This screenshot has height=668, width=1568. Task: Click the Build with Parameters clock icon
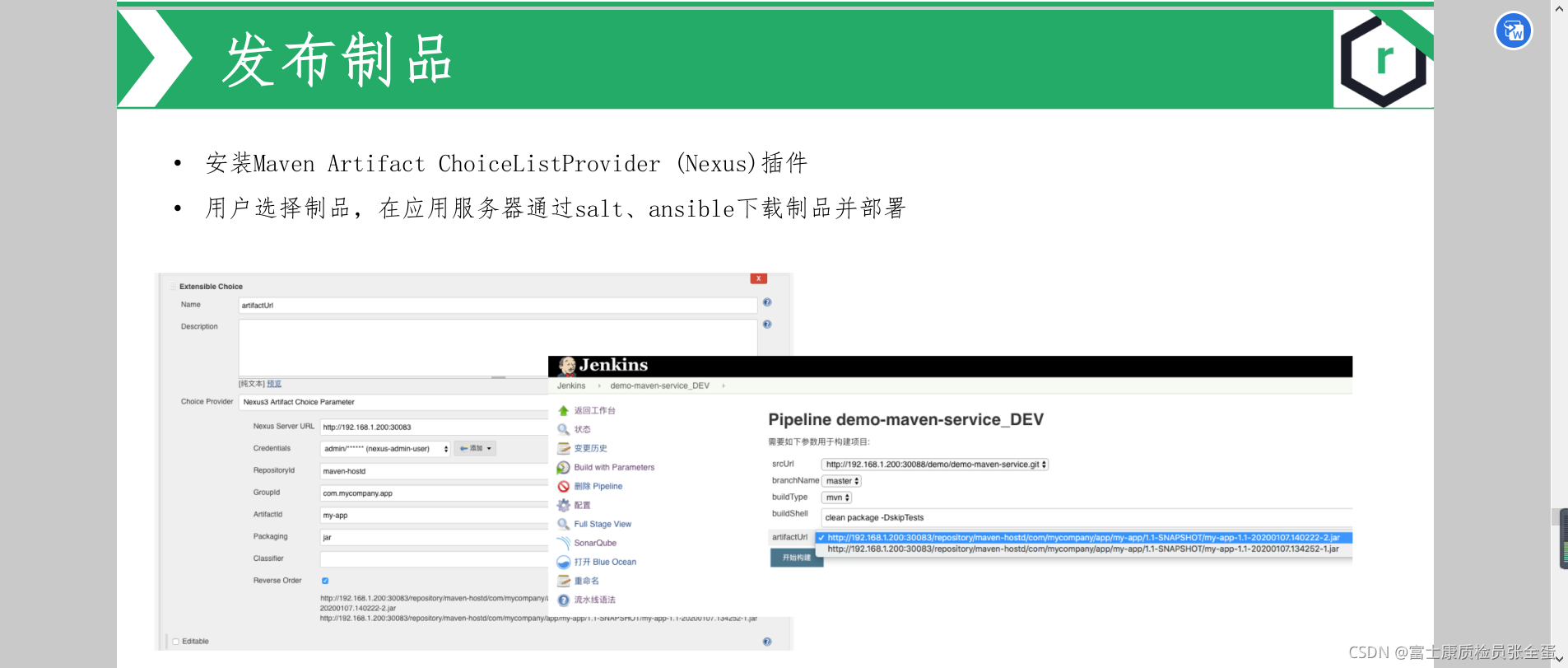click(x=564, y=468)
